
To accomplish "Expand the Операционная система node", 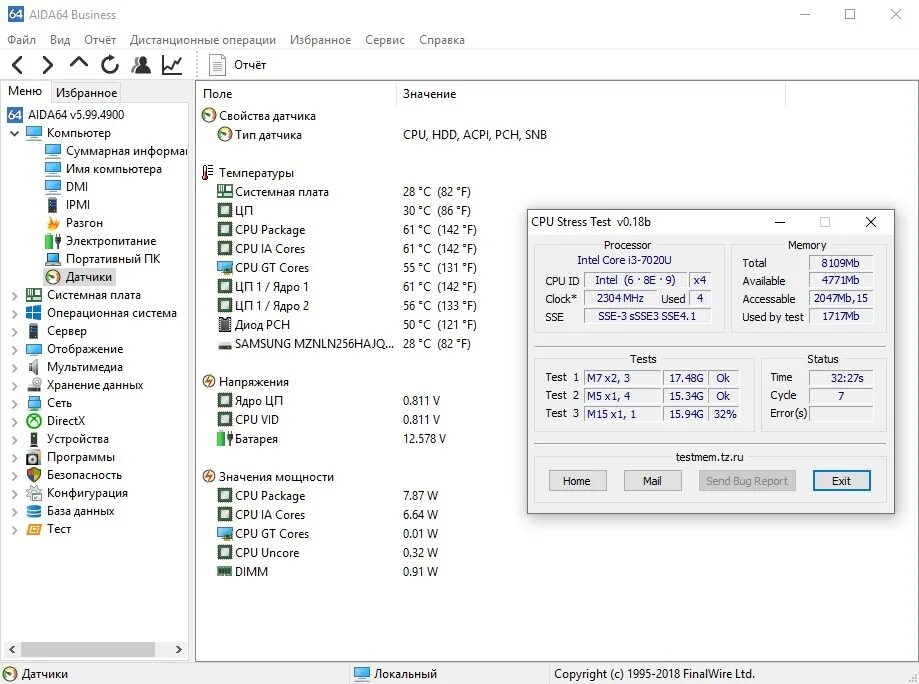I will (15, 314).
